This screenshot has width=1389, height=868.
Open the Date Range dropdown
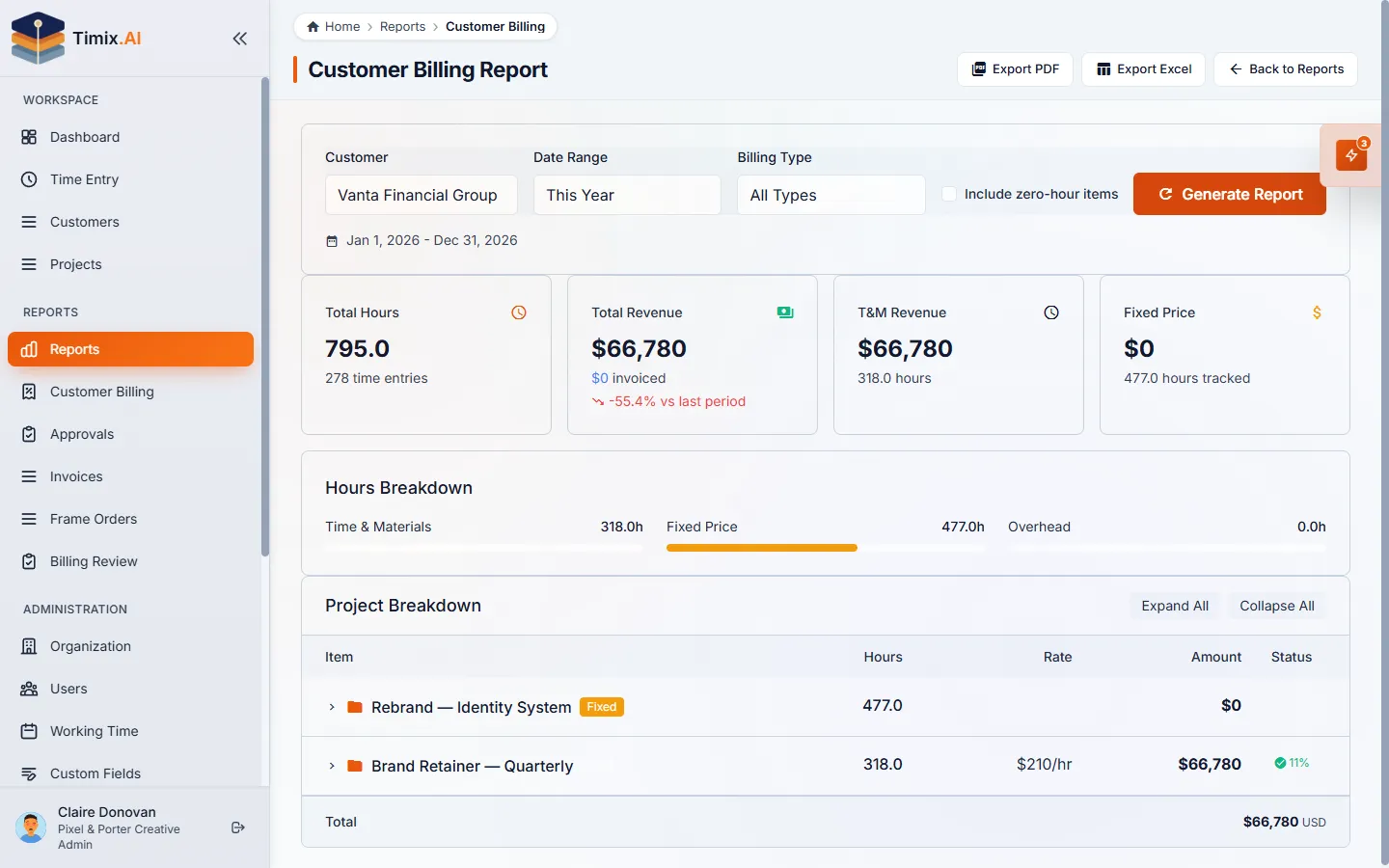tap(627, 195)
